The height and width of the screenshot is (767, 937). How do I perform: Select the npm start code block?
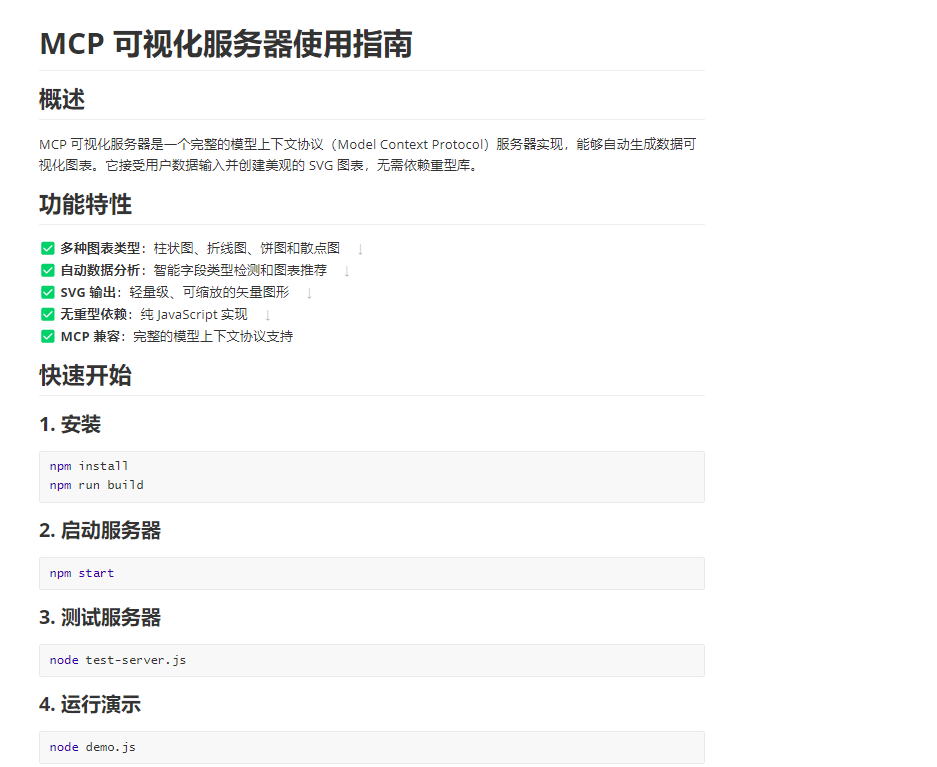tap(370, 573)
